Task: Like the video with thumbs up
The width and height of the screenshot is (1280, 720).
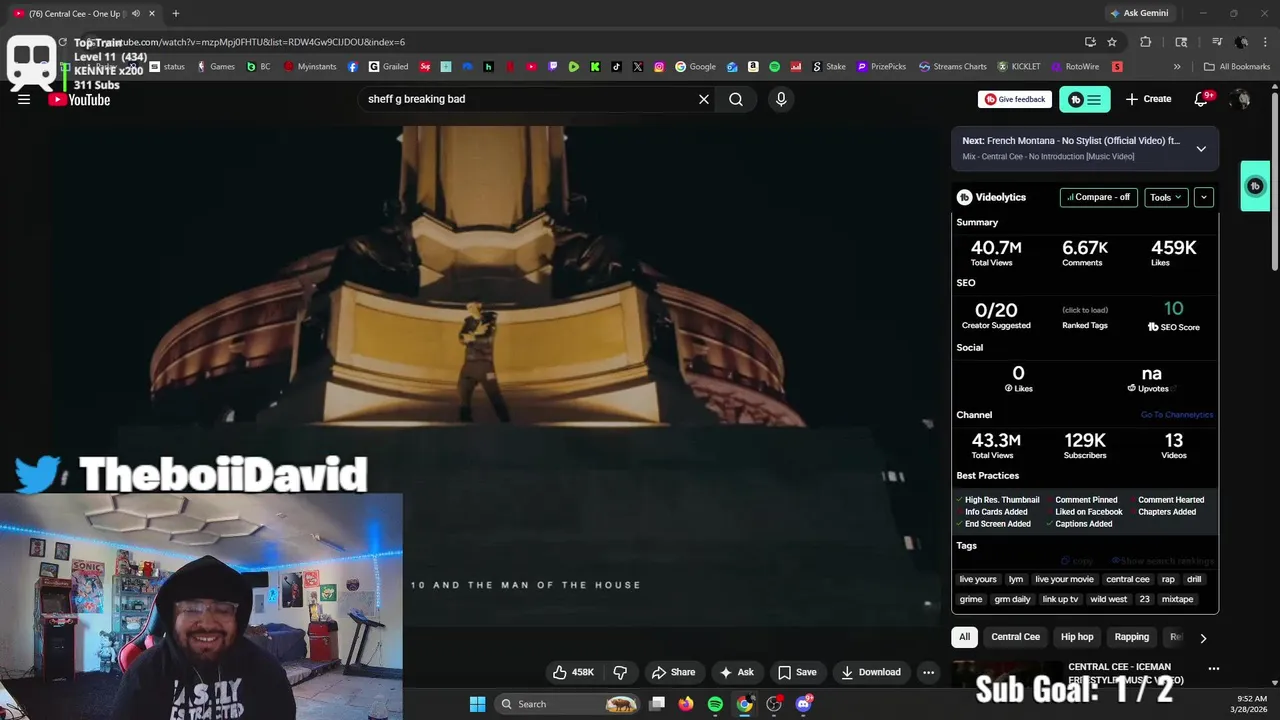Action: coord(574,672)
